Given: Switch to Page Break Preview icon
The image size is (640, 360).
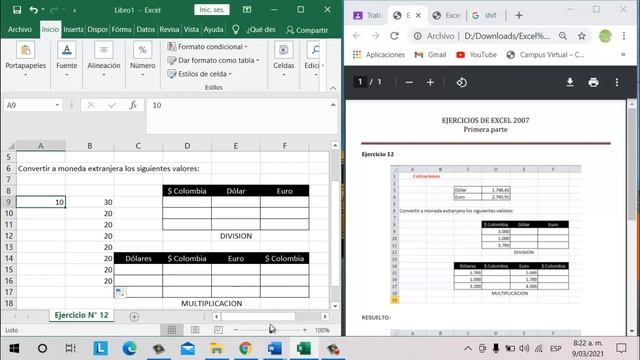Looking at the screenshot, I should [218, 330].
